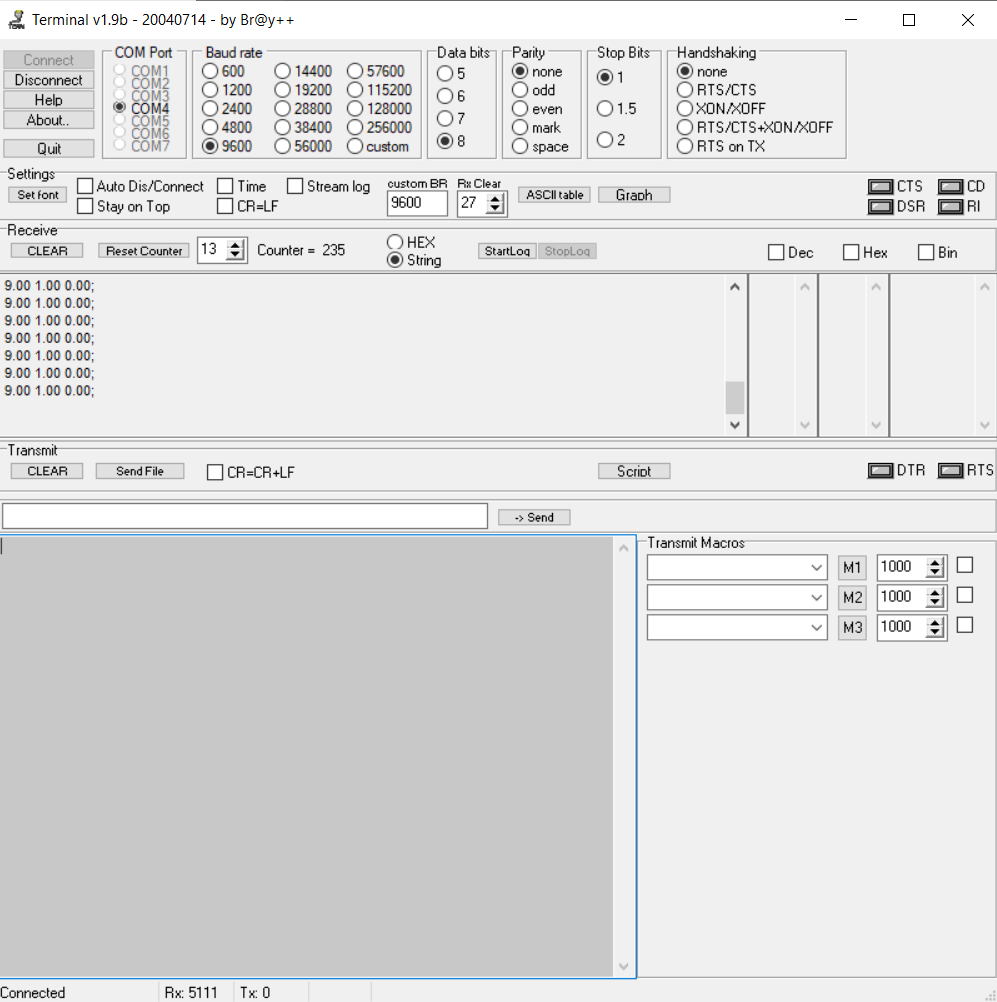Click the Disconnect button

(x=49, y=80)
